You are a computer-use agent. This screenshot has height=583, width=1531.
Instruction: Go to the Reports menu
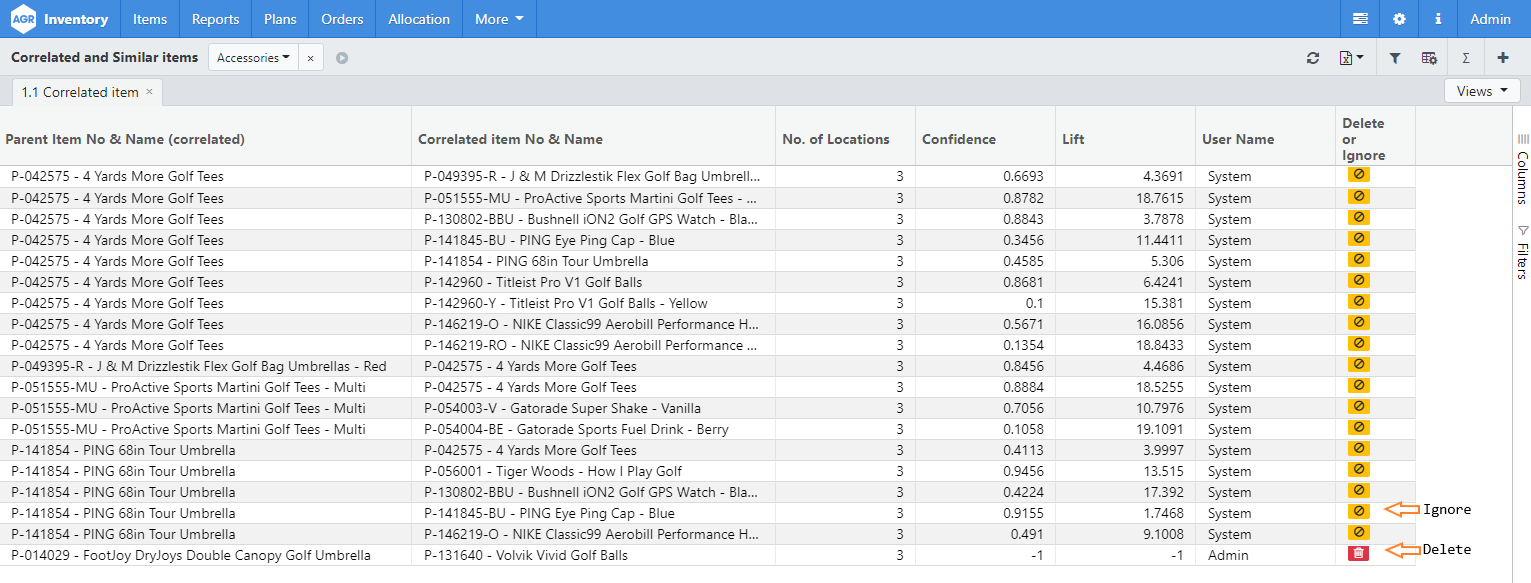(215, 19)
